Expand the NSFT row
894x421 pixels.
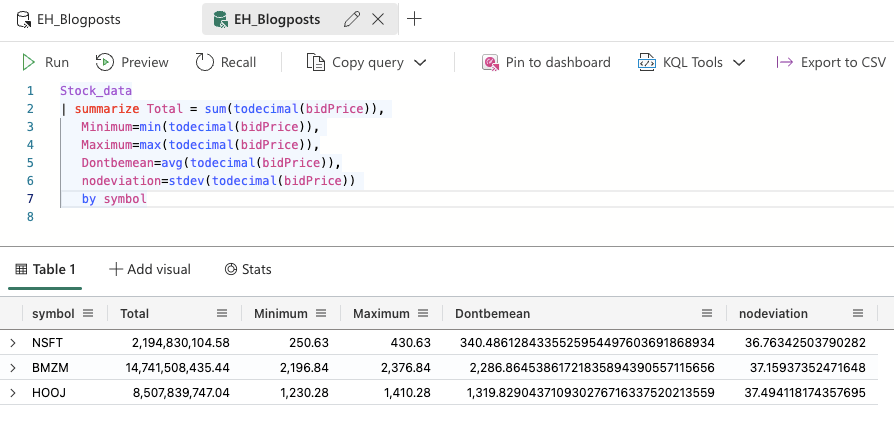13,343
